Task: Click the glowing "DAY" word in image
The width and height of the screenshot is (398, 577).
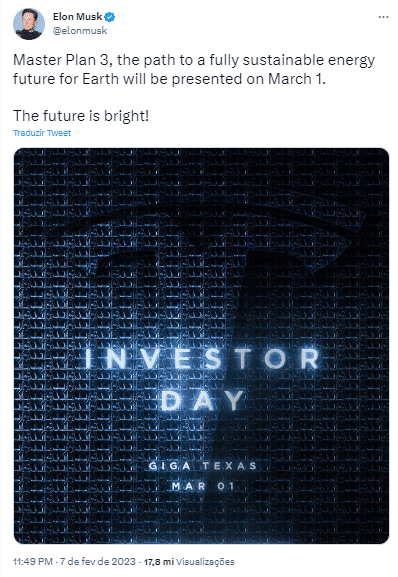Action: pyautogui.click(x=202, y=400)
